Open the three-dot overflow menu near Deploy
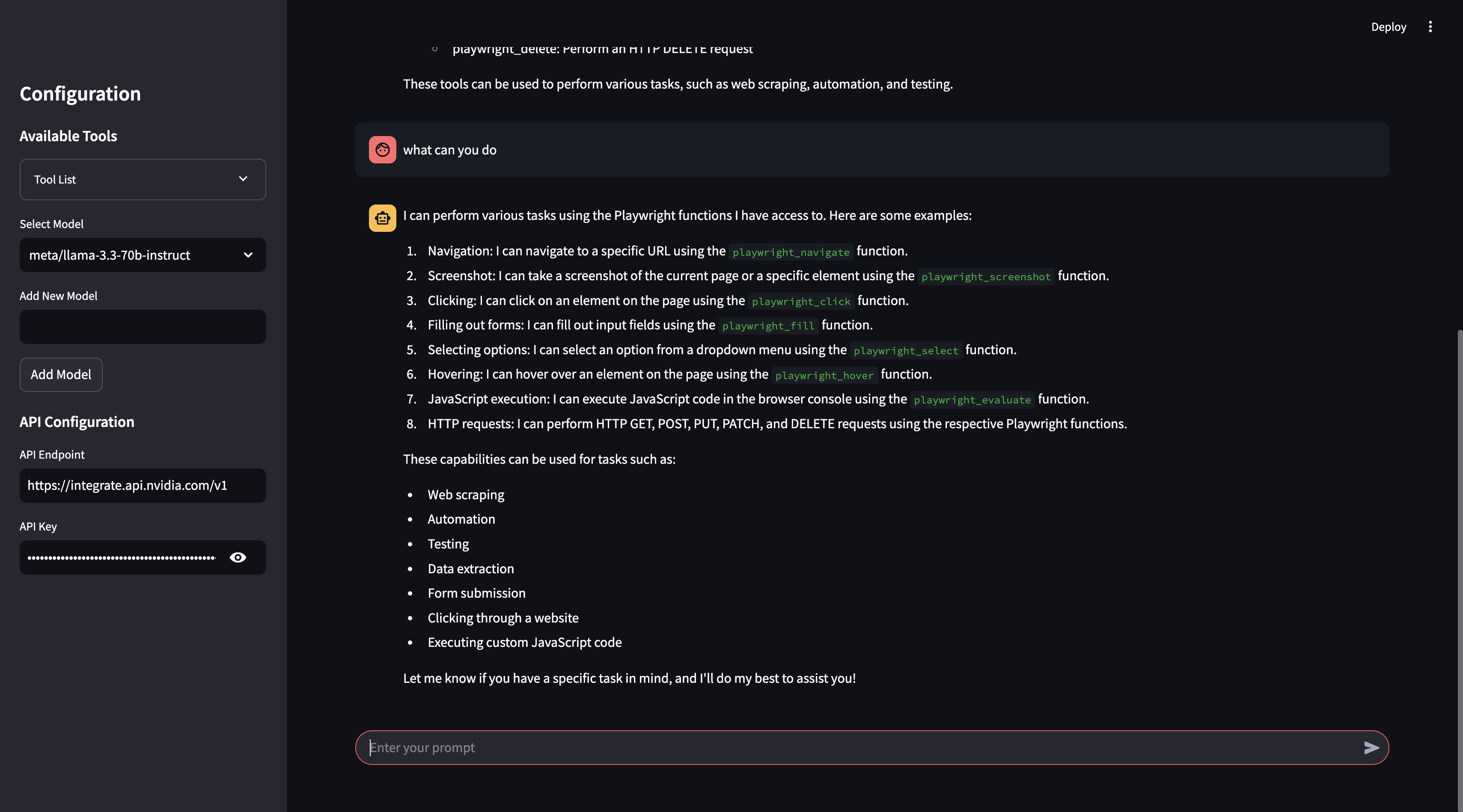1463x812 pixels. pyautogui.click(x=1430, y=26)
